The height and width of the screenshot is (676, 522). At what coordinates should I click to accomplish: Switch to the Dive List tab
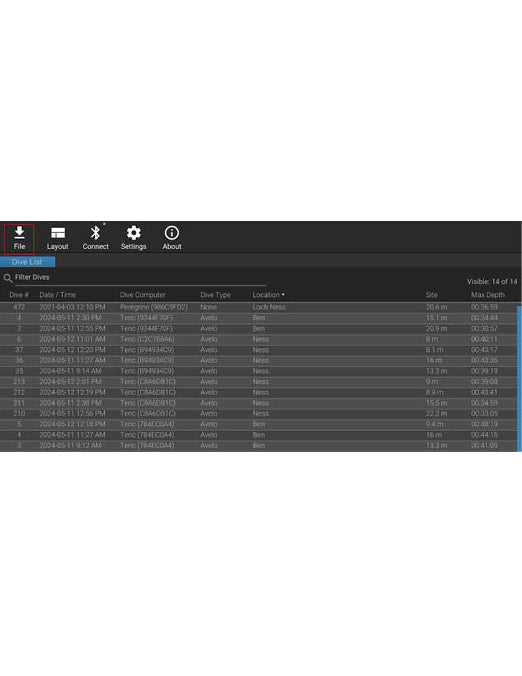27,262
